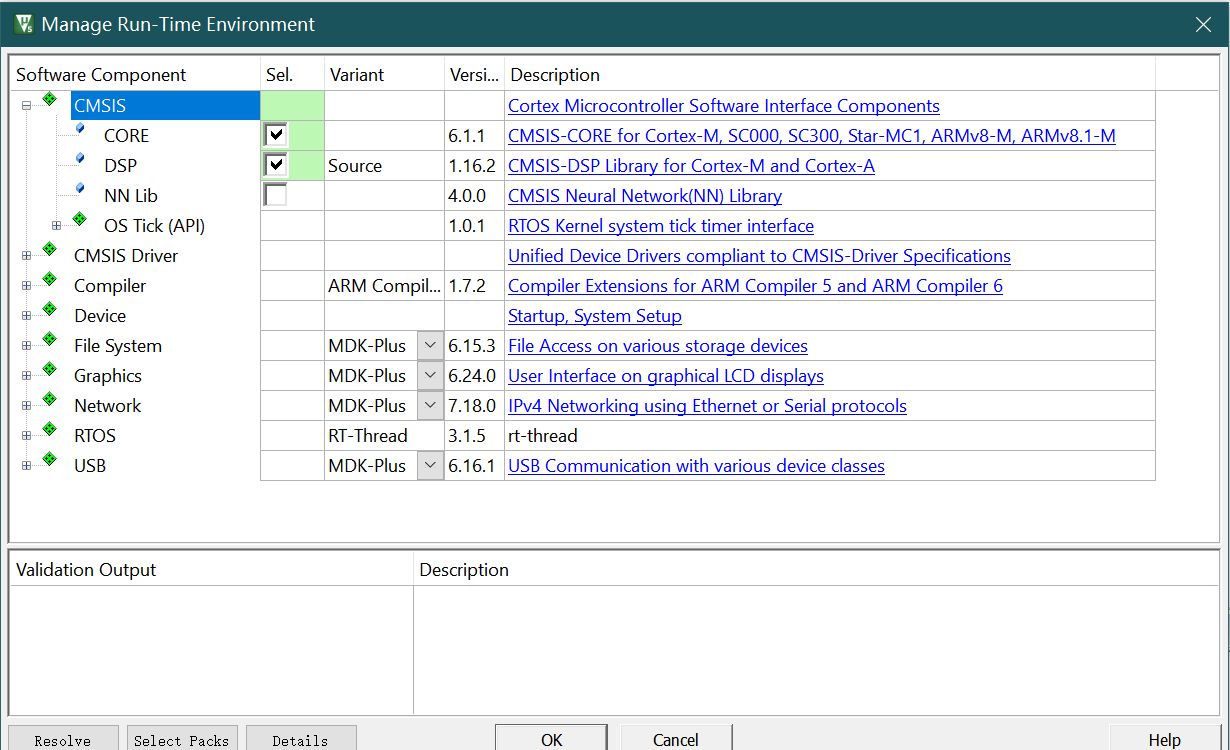The height and width of the screenshot is (750, 1230).
Task: Open the Network variant dropdown
Action: 430,406
